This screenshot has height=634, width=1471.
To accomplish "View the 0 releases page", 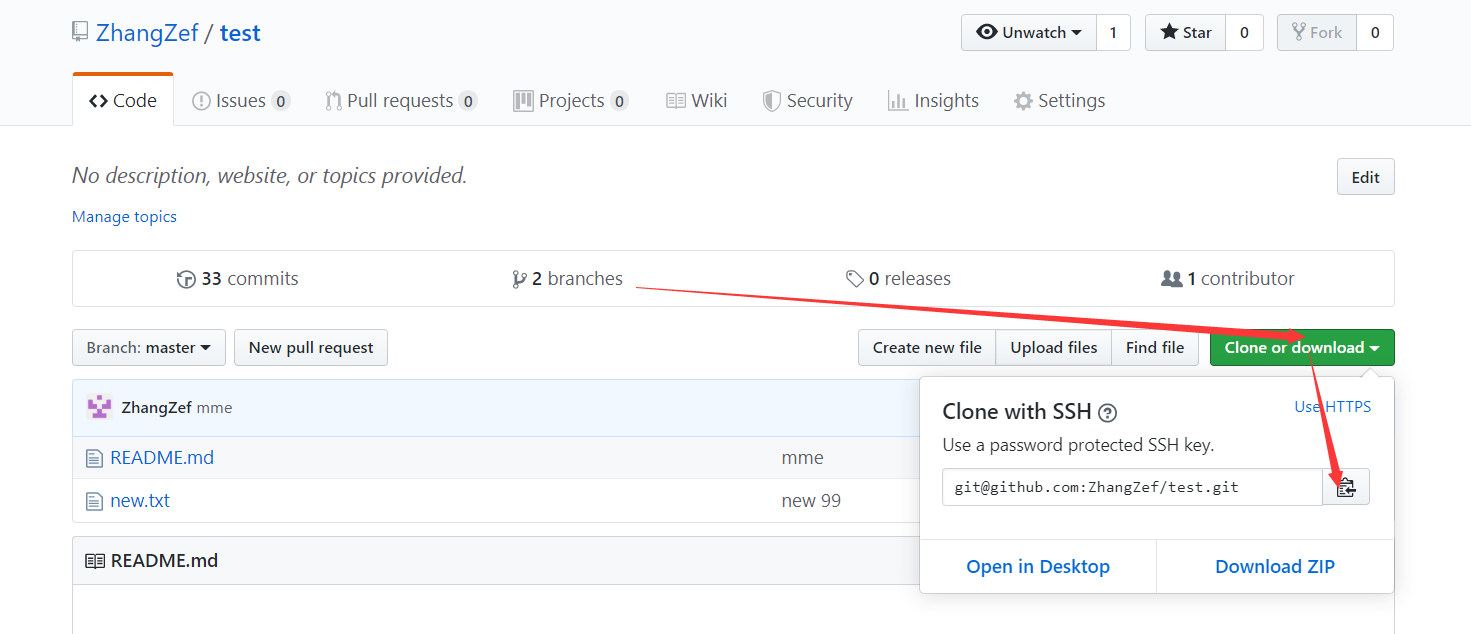I will coord(898,279).
